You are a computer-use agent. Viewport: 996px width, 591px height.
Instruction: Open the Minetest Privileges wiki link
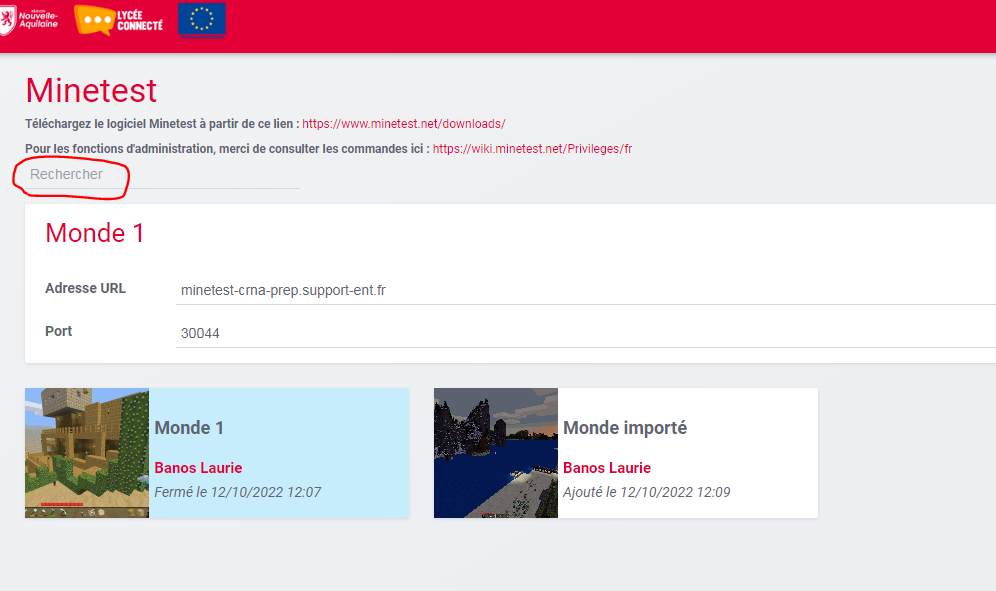click(x=532, y=149)
